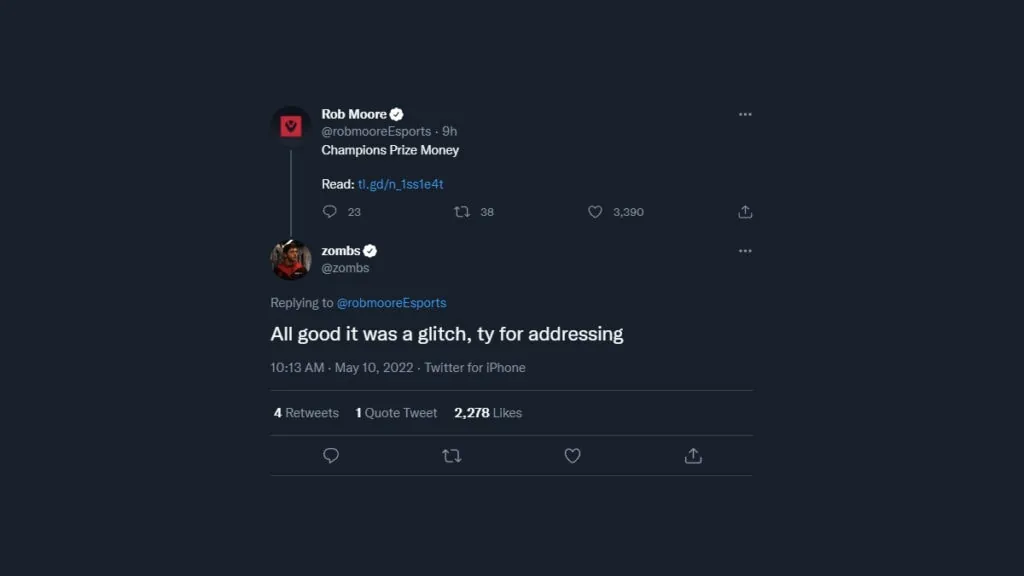This screenshot has height=576, width=1024.
Task: View the 2,278 Likes list
Action: [x=488, y=413]
